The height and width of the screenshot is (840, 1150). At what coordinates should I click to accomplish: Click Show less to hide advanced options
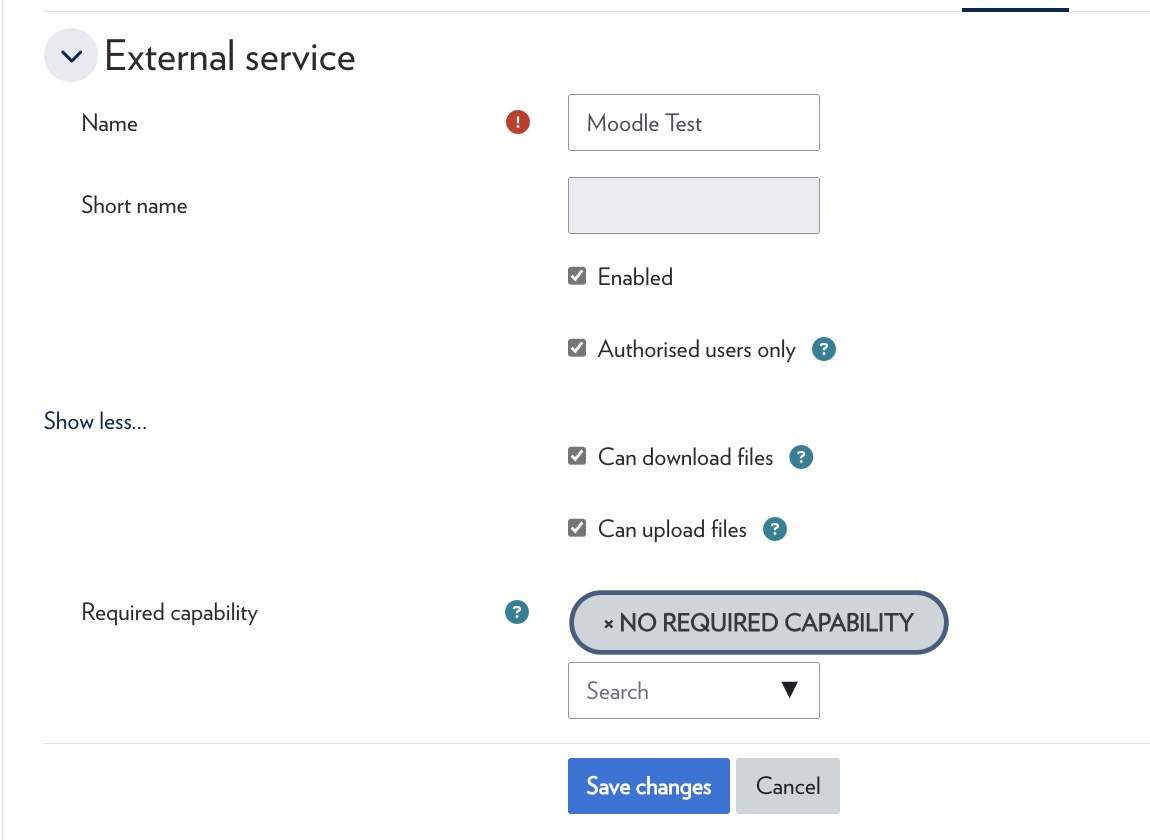tap(95, 422)
